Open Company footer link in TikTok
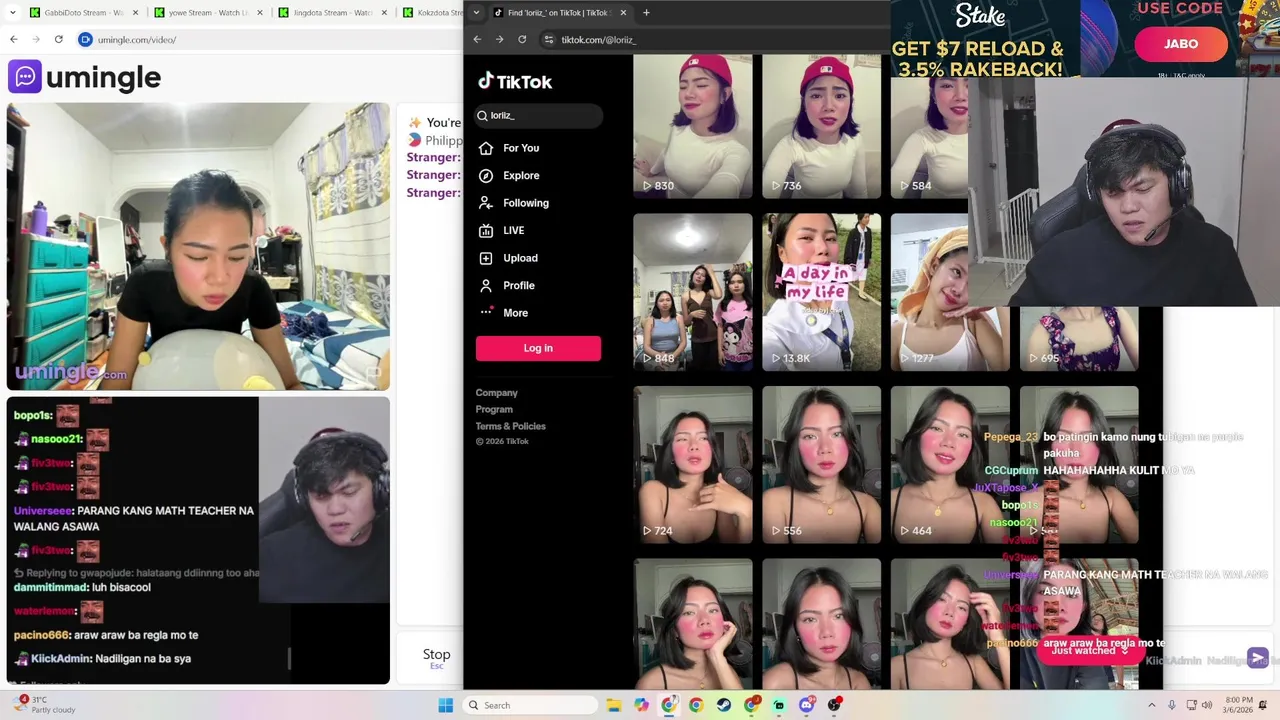This screenshot has height=720, width=1280. 496,393
